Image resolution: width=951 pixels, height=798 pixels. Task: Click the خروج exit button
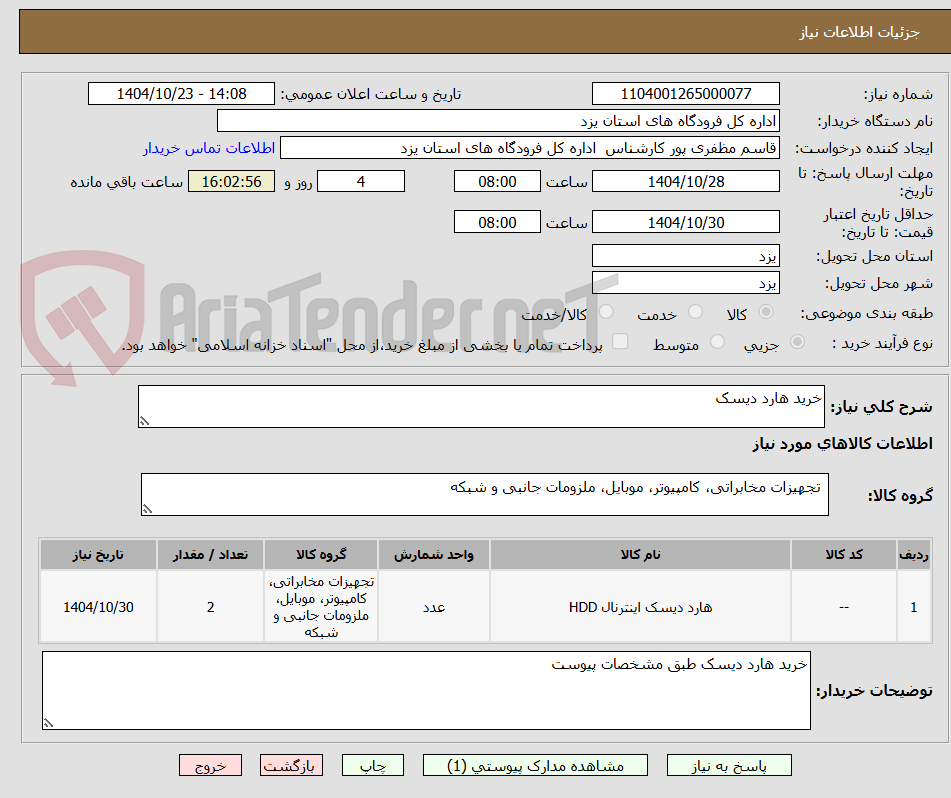point(210,765)
